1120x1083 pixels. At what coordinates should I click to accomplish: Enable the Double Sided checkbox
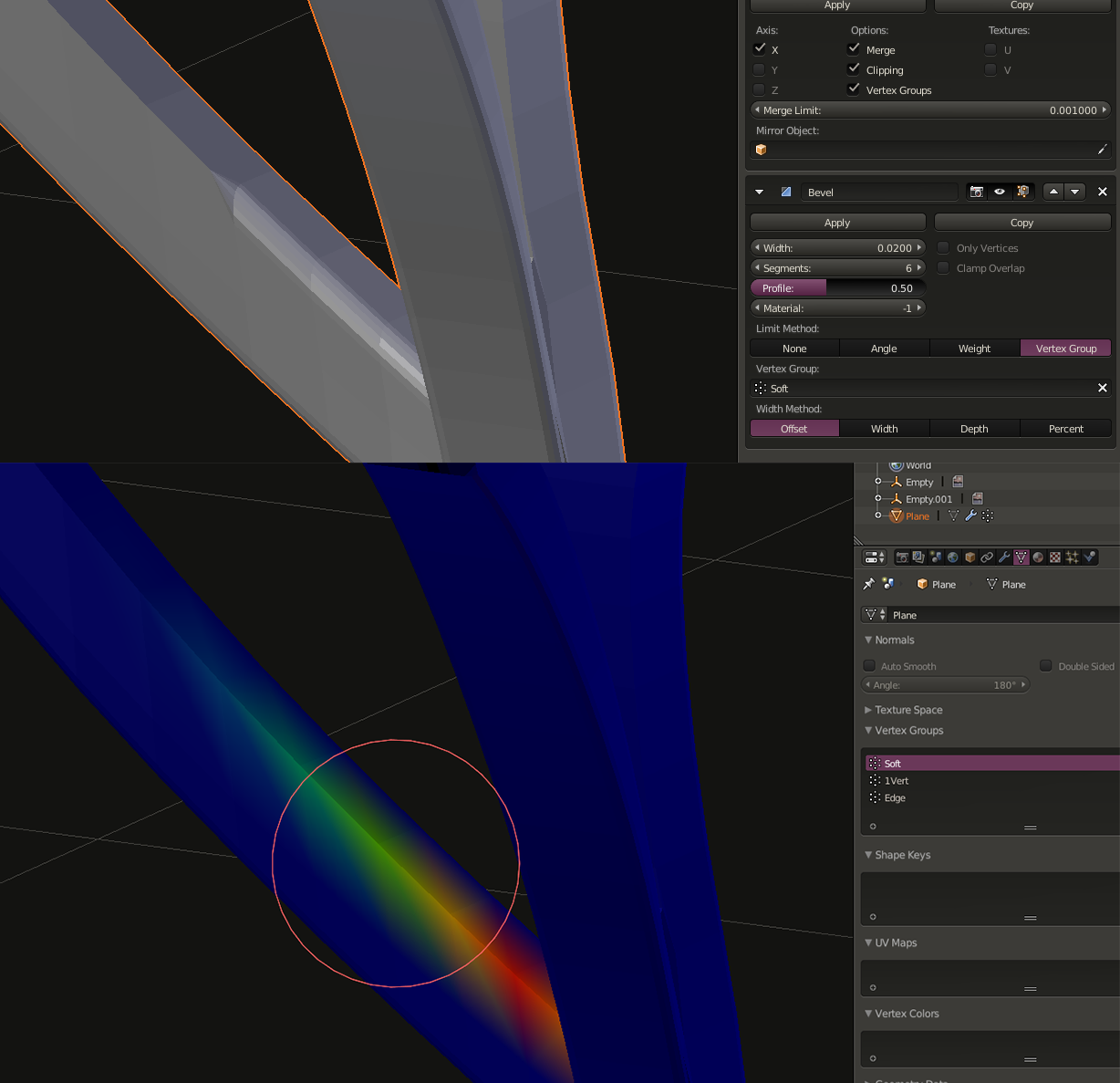[1046, 666]
